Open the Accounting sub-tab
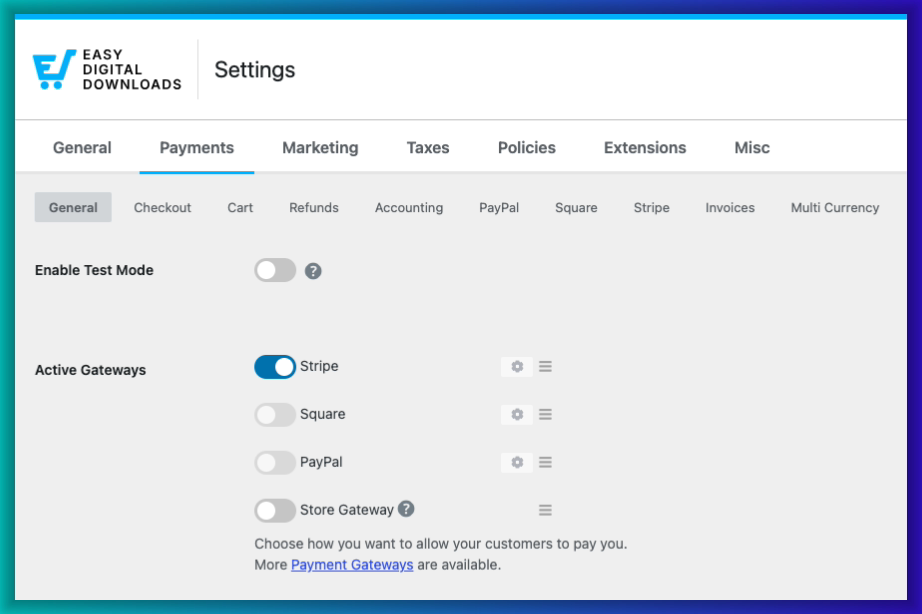The image size is (922, 614). tap(409, 207)
